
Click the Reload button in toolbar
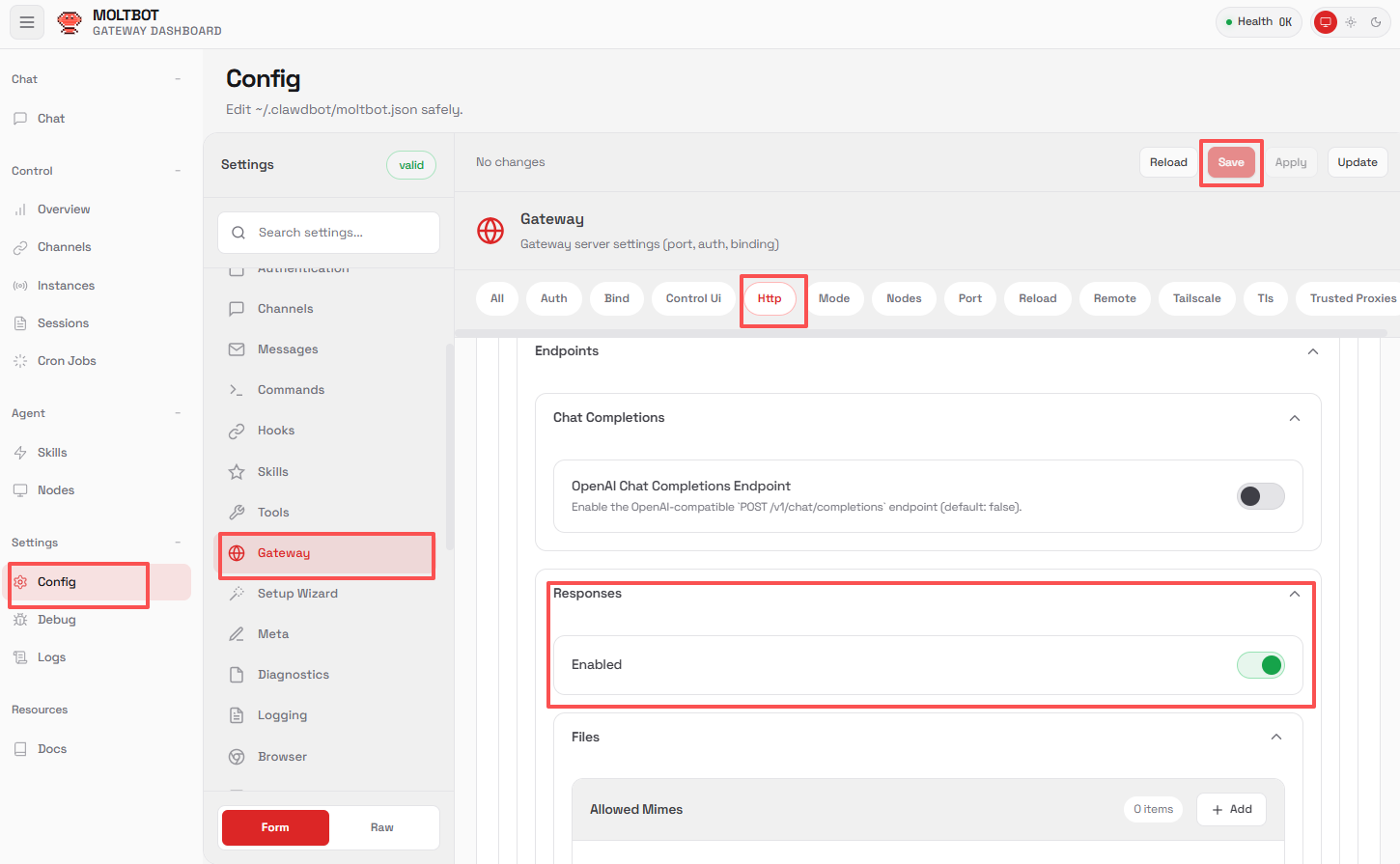(x=1168, y=162)
